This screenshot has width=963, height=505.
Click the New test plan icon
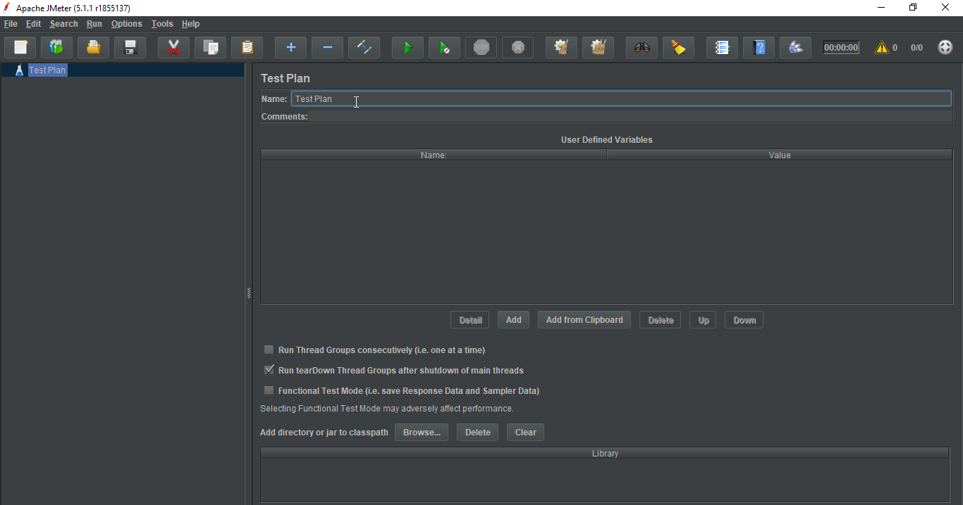click(20, 47)
